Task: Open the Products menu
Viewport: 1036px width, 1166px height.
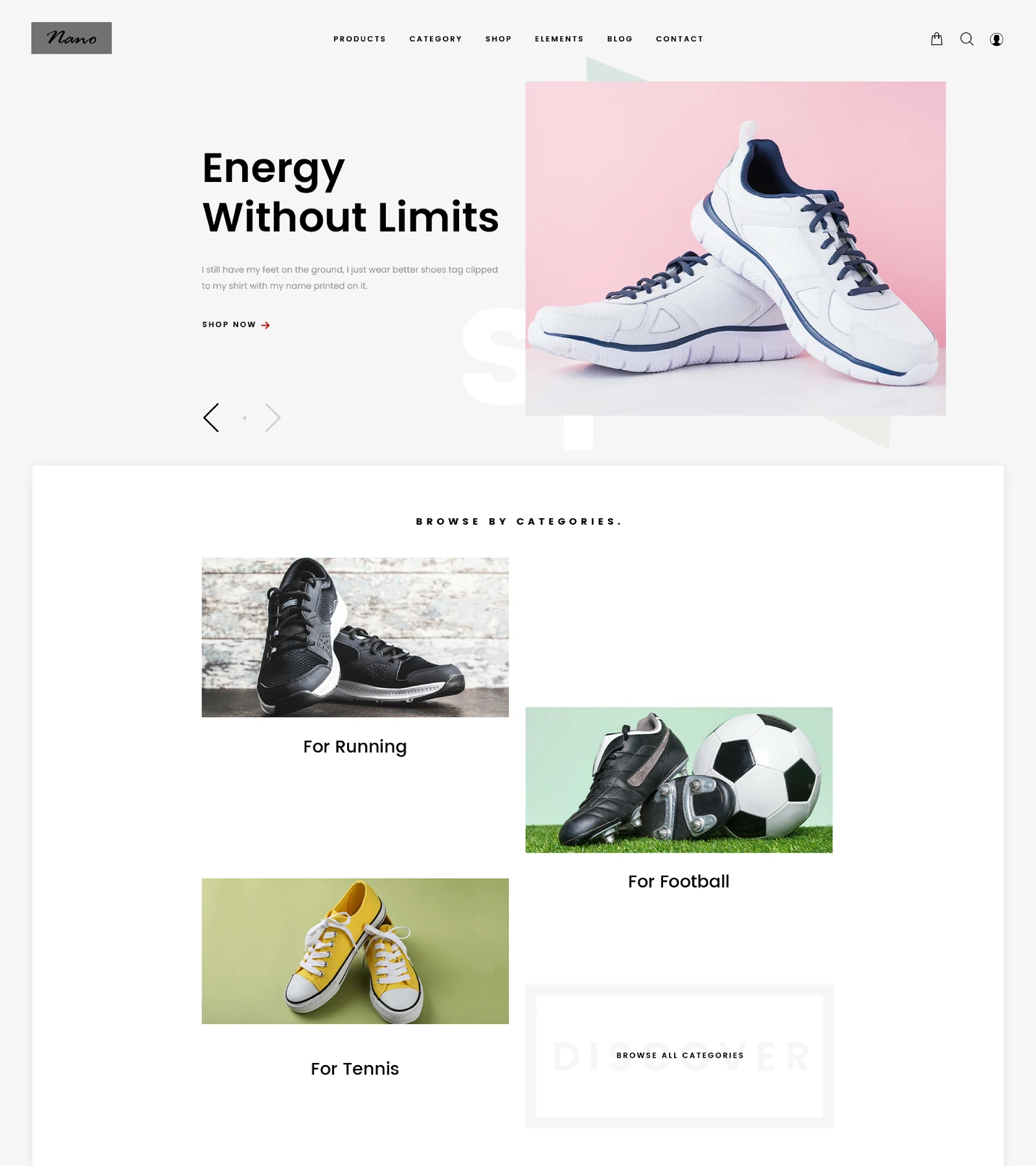Action: (359, 39)
